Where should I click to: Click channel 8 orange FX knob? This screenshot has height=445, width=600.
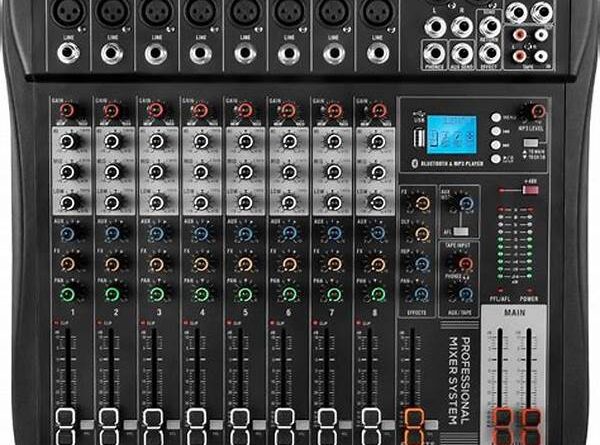tap(374, 264)
